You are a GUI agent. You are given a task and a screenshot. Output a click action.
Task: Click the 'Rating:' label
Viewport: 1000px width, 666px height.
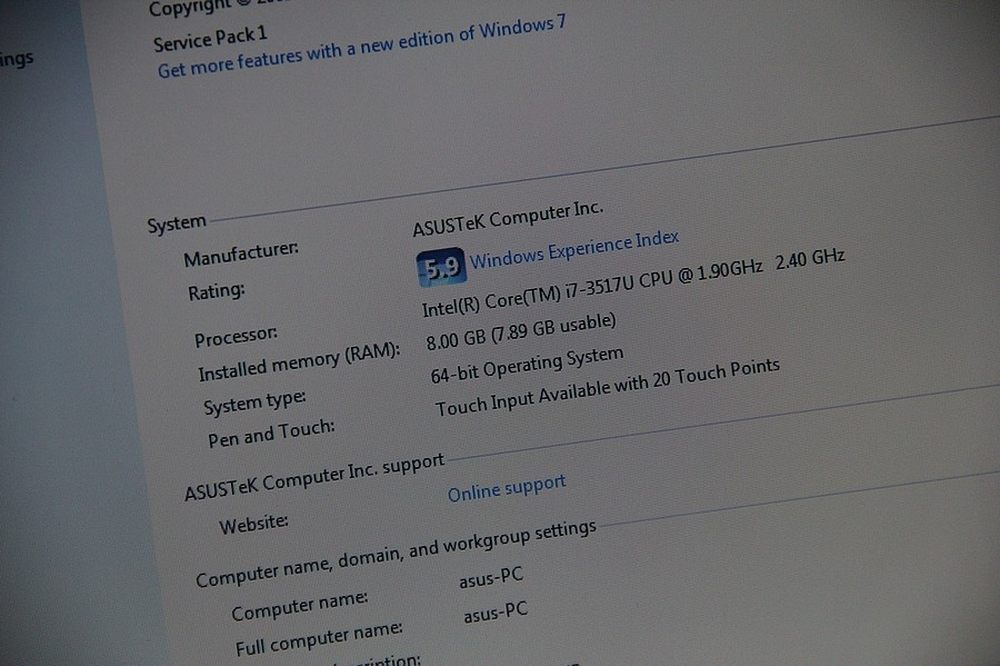coord(216,292)
